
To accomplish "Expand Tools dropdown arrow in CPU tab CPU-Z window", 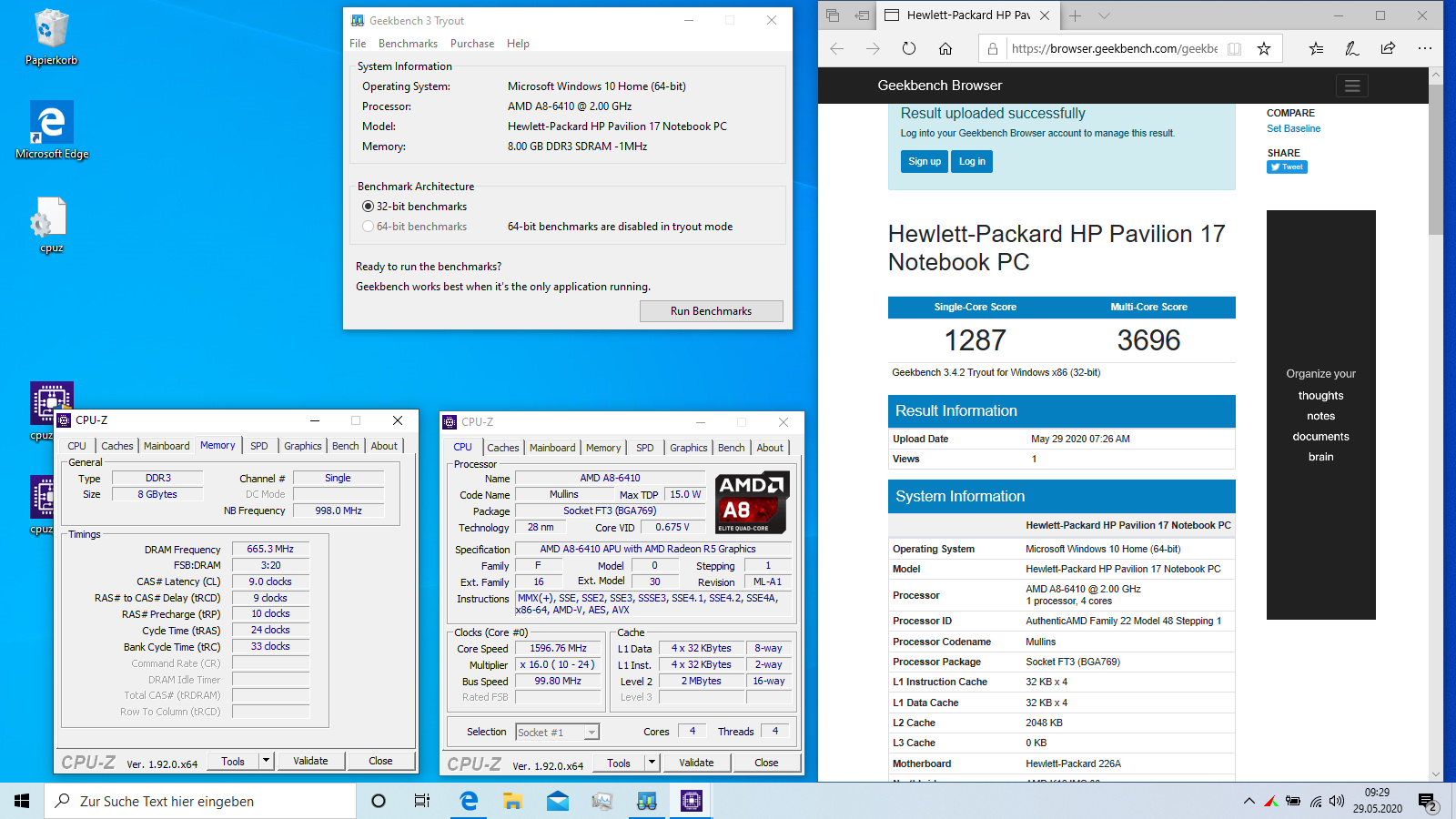I will coord(652,763).
